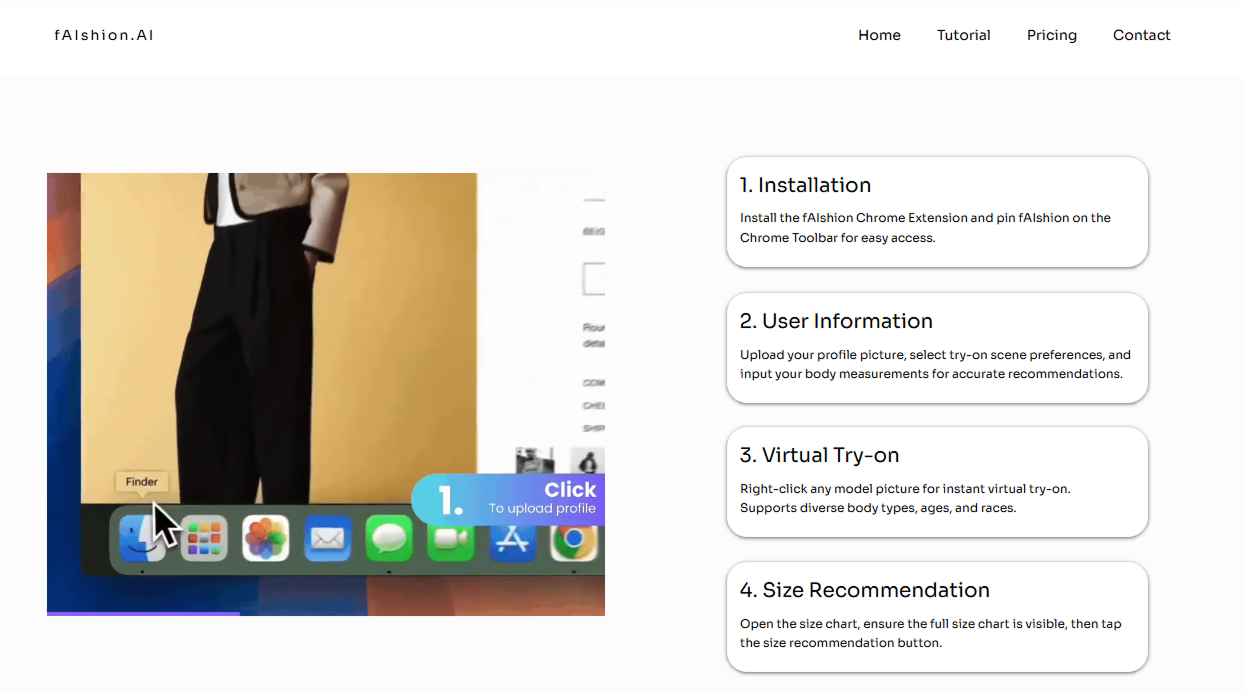Navigate to the Home menu item
The height and width of the screenshot is (693, 1244).
(879, 35)
